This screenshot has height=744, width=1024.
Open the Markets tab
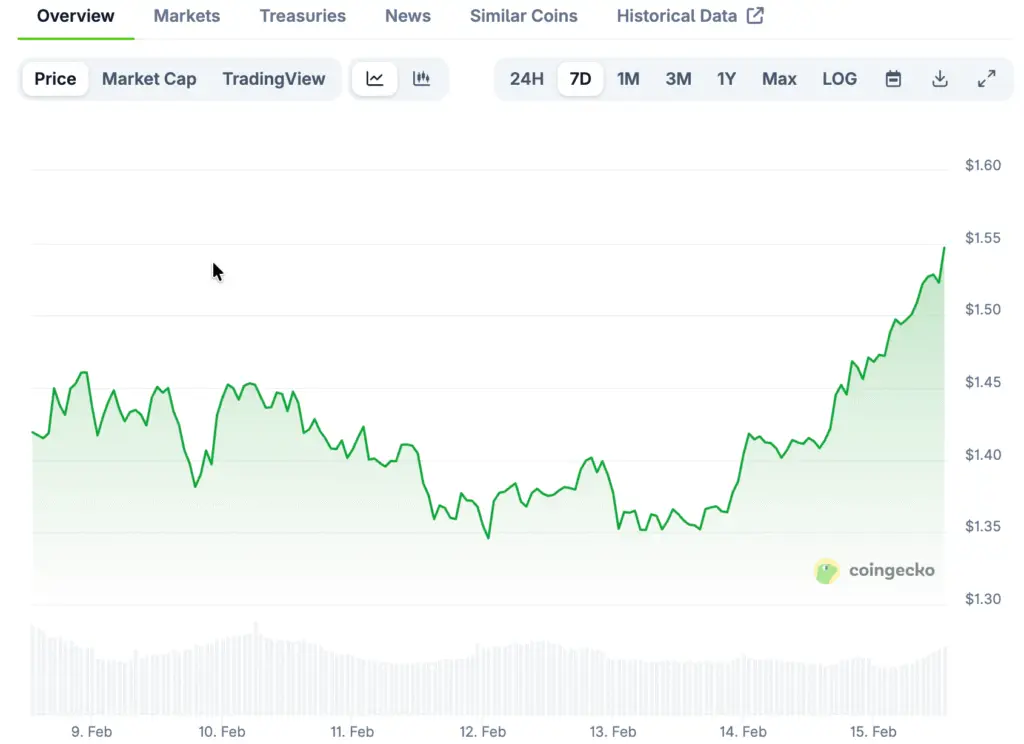click(187, 16)
